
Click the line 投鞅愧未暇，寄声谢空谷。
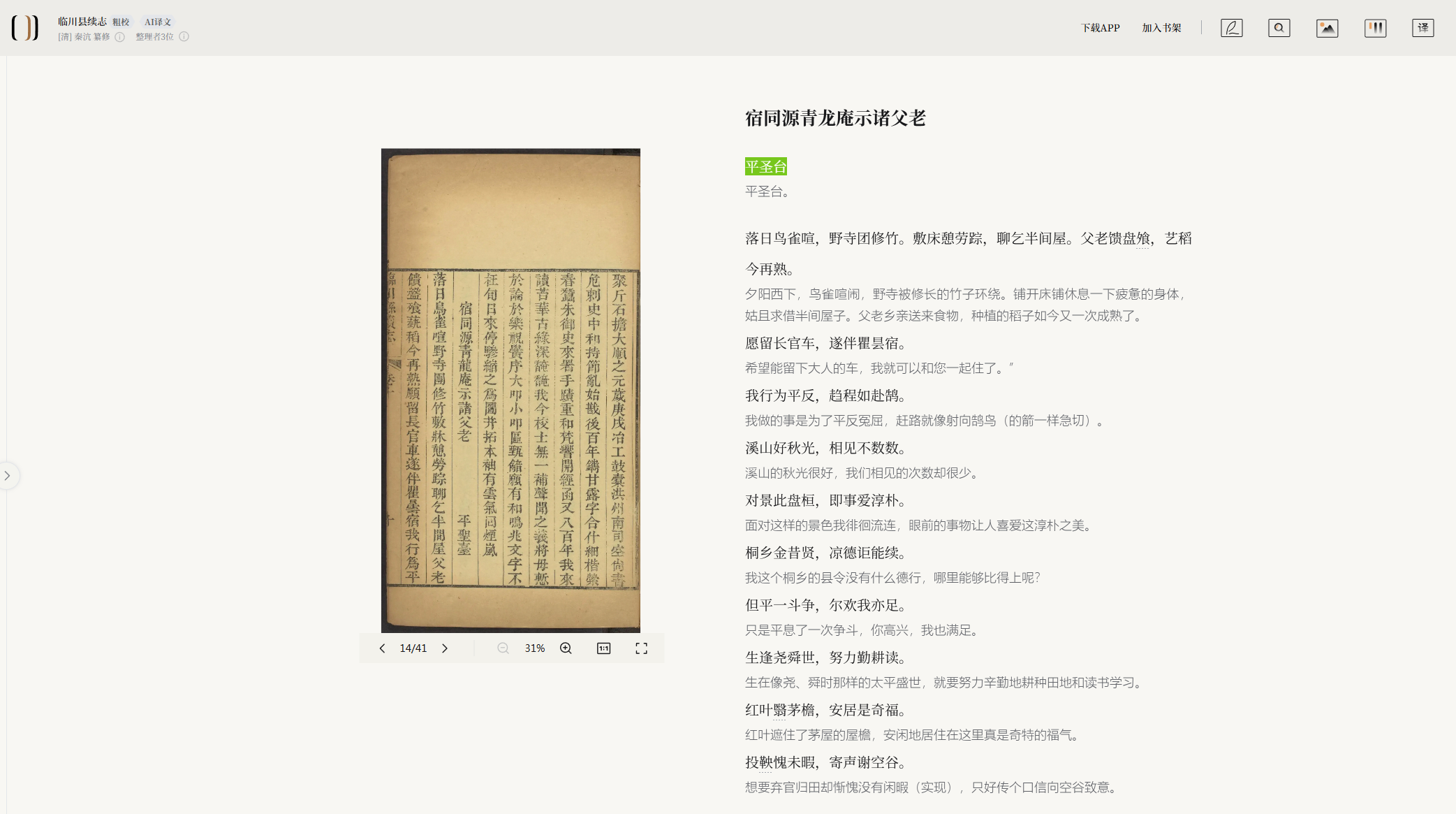pyautogui.click(x=828, y=762)
